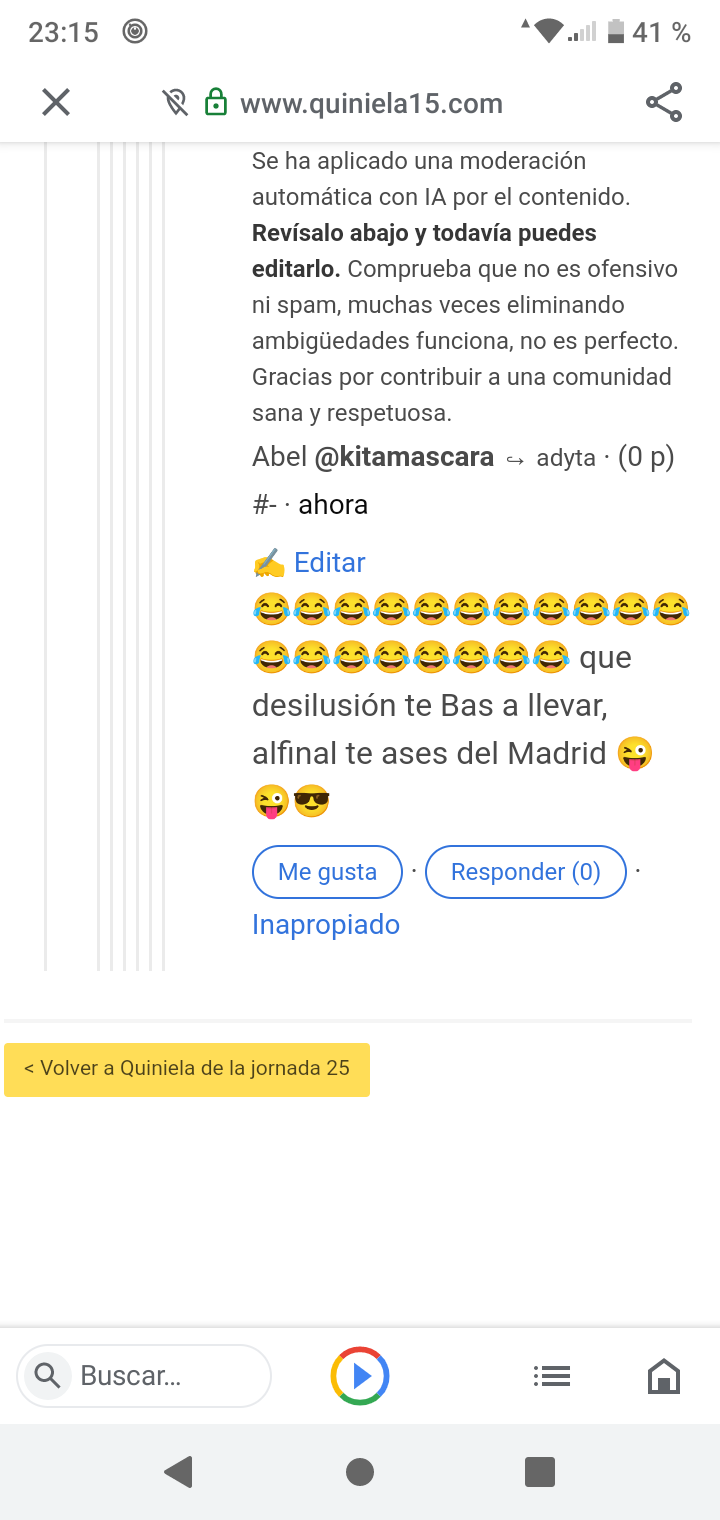Close the browser tab with X icon
This screenshot has height=1520, width=720.
tap(56, 102)
